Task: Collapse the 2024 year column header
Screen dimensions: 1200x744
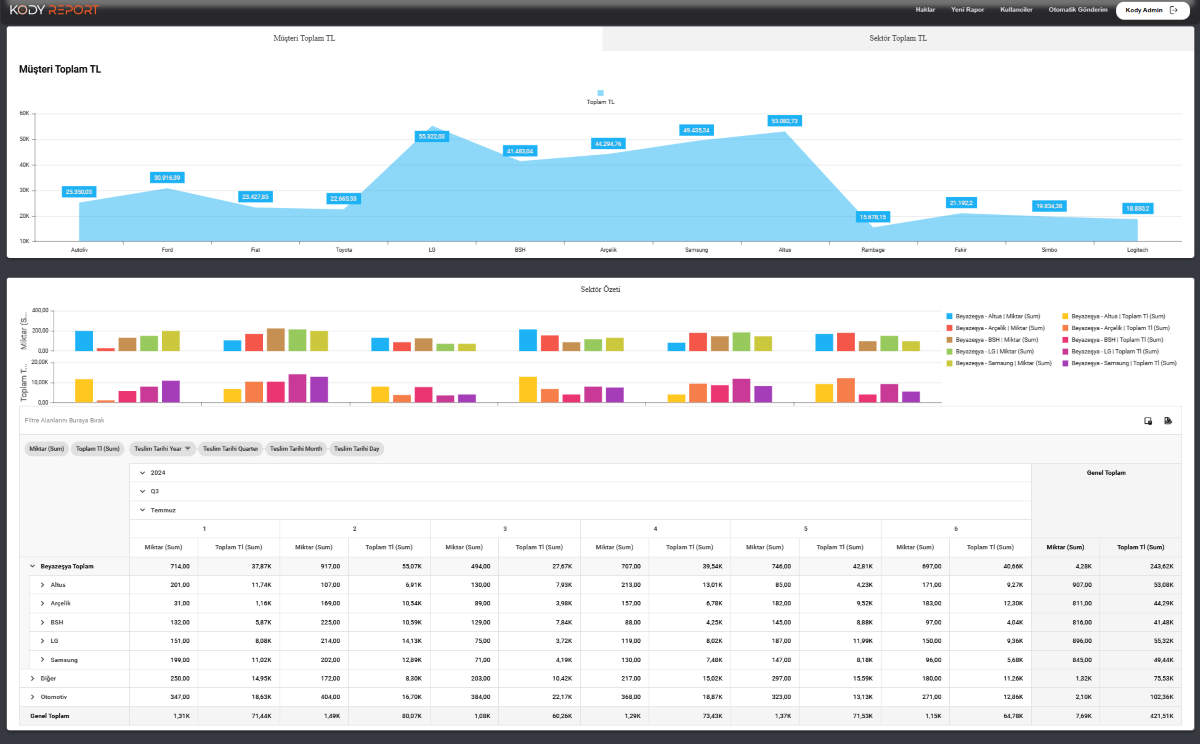Action: (142, 473)
